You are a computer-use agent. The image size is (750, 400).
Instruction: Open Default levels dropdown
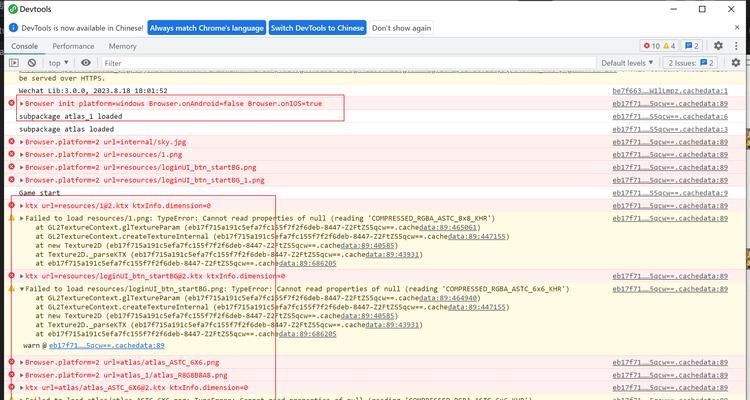[627, 63]
